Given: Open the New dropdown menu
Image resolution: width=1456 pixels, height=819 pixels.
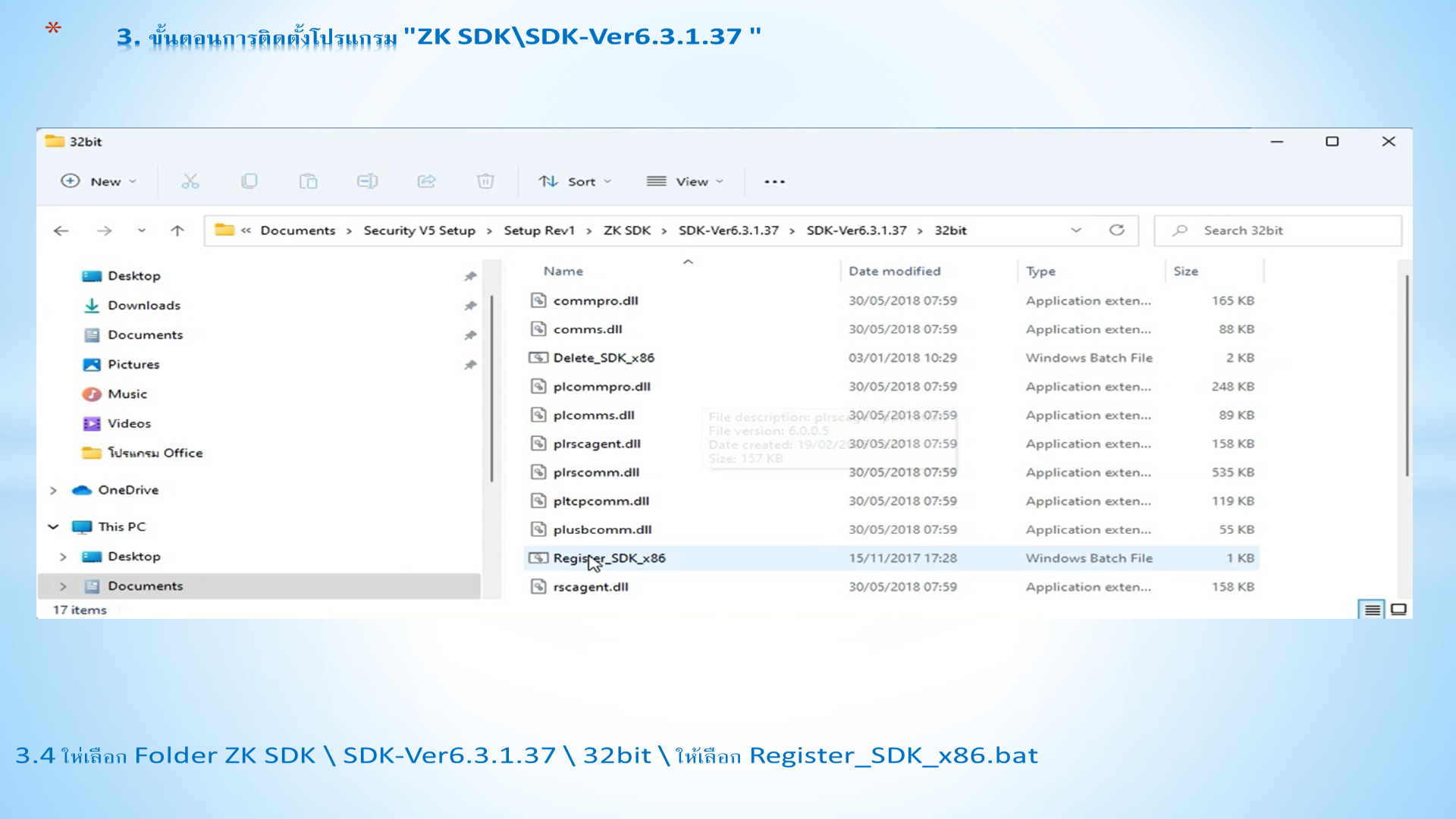Looking at the screenshot, I should coord(99,181).
